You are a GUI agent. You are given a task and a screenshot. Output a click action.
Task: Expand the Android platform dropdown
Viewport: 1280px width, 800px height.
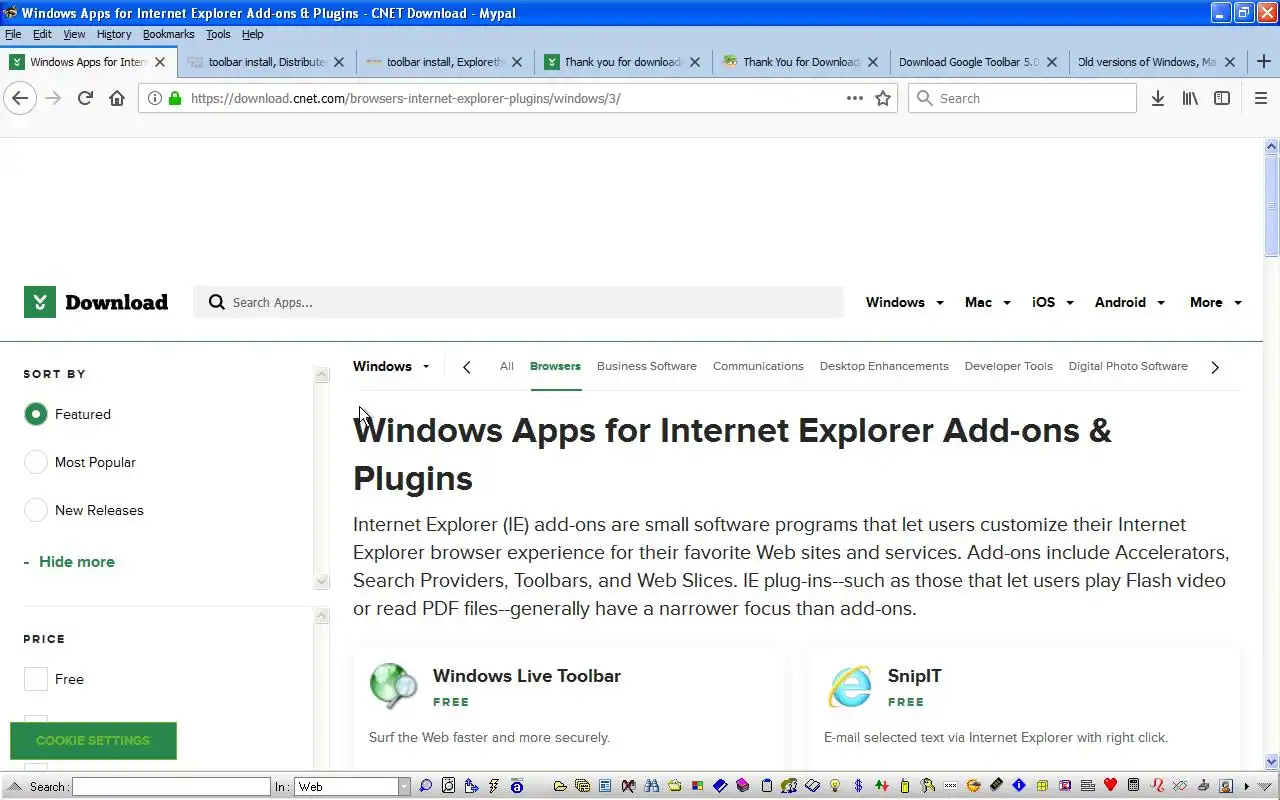click(1130, 302)
